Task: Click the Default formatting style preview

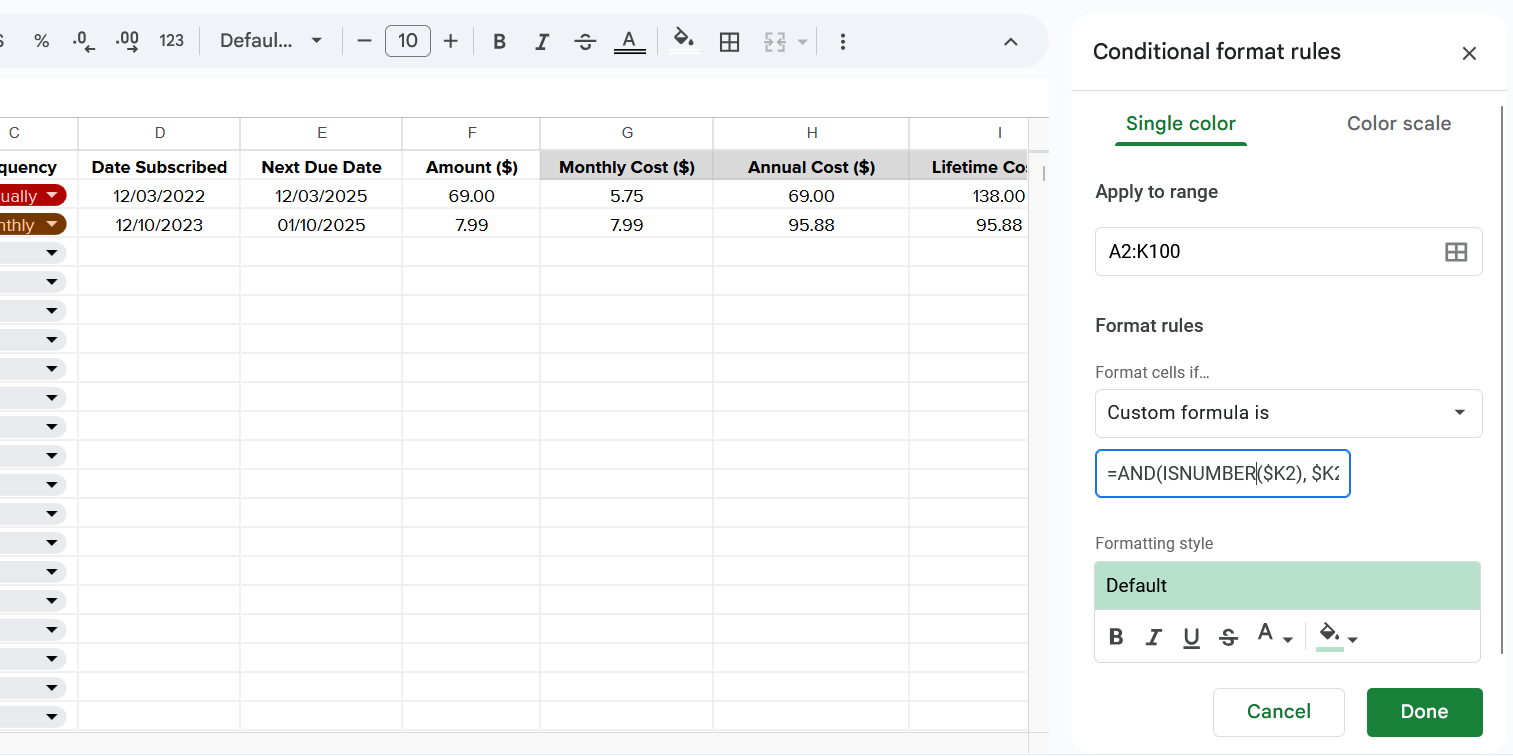Action: [1288, 586]
